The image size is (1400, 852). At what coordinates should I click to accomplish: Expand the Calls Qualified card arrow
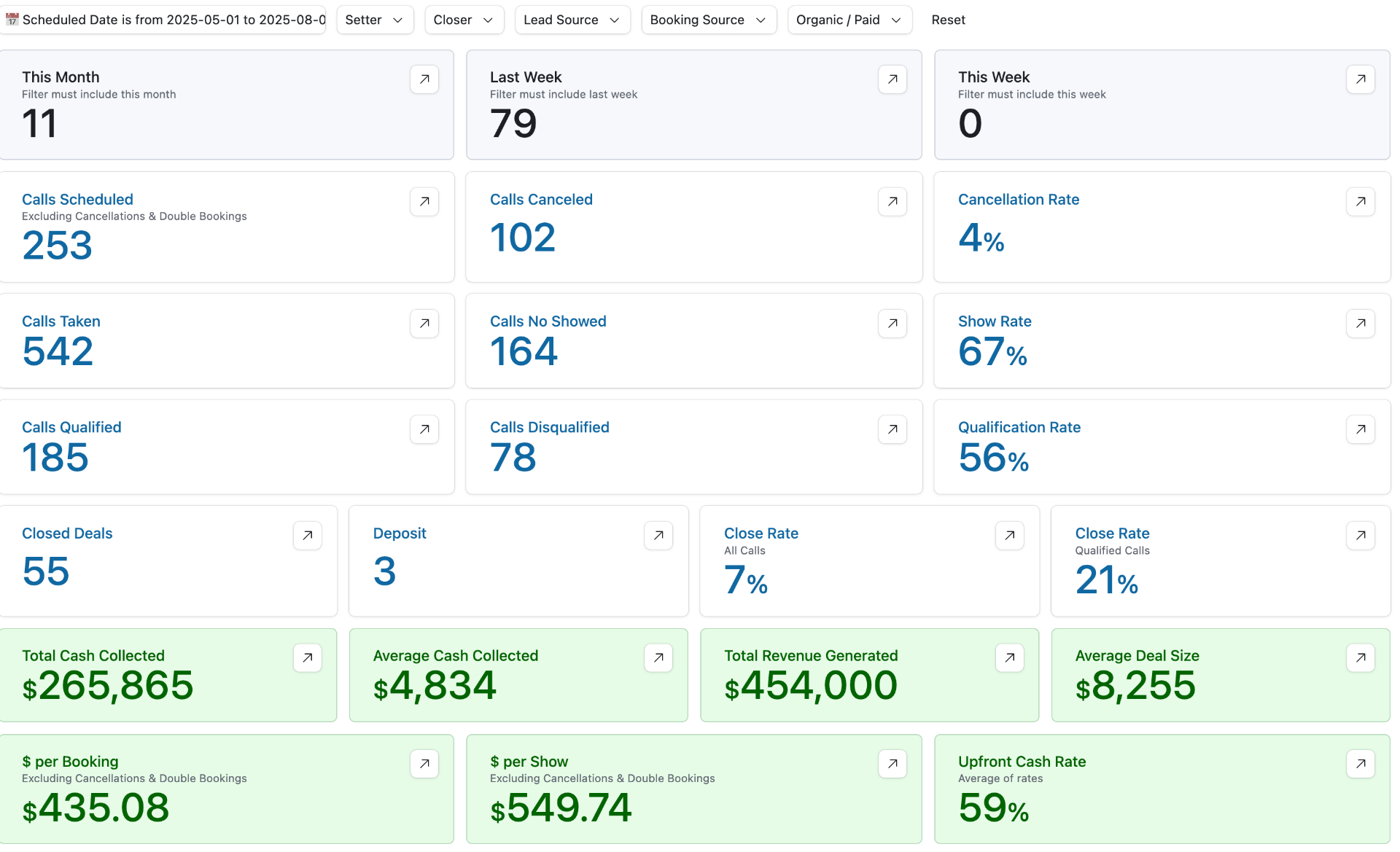[424, 430]
